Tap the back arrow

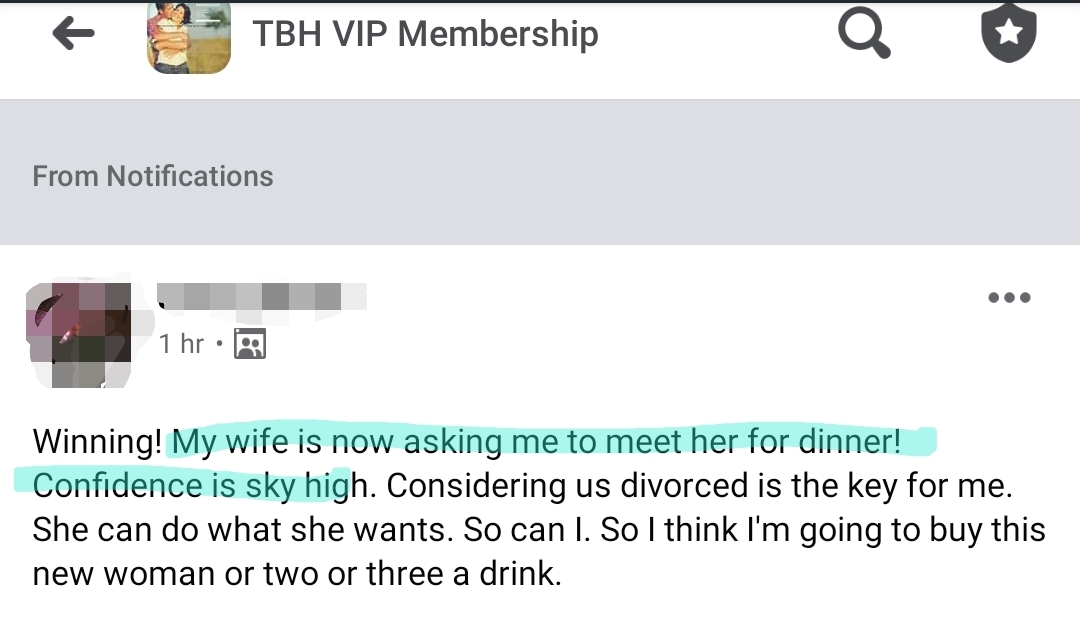point(73,34)
